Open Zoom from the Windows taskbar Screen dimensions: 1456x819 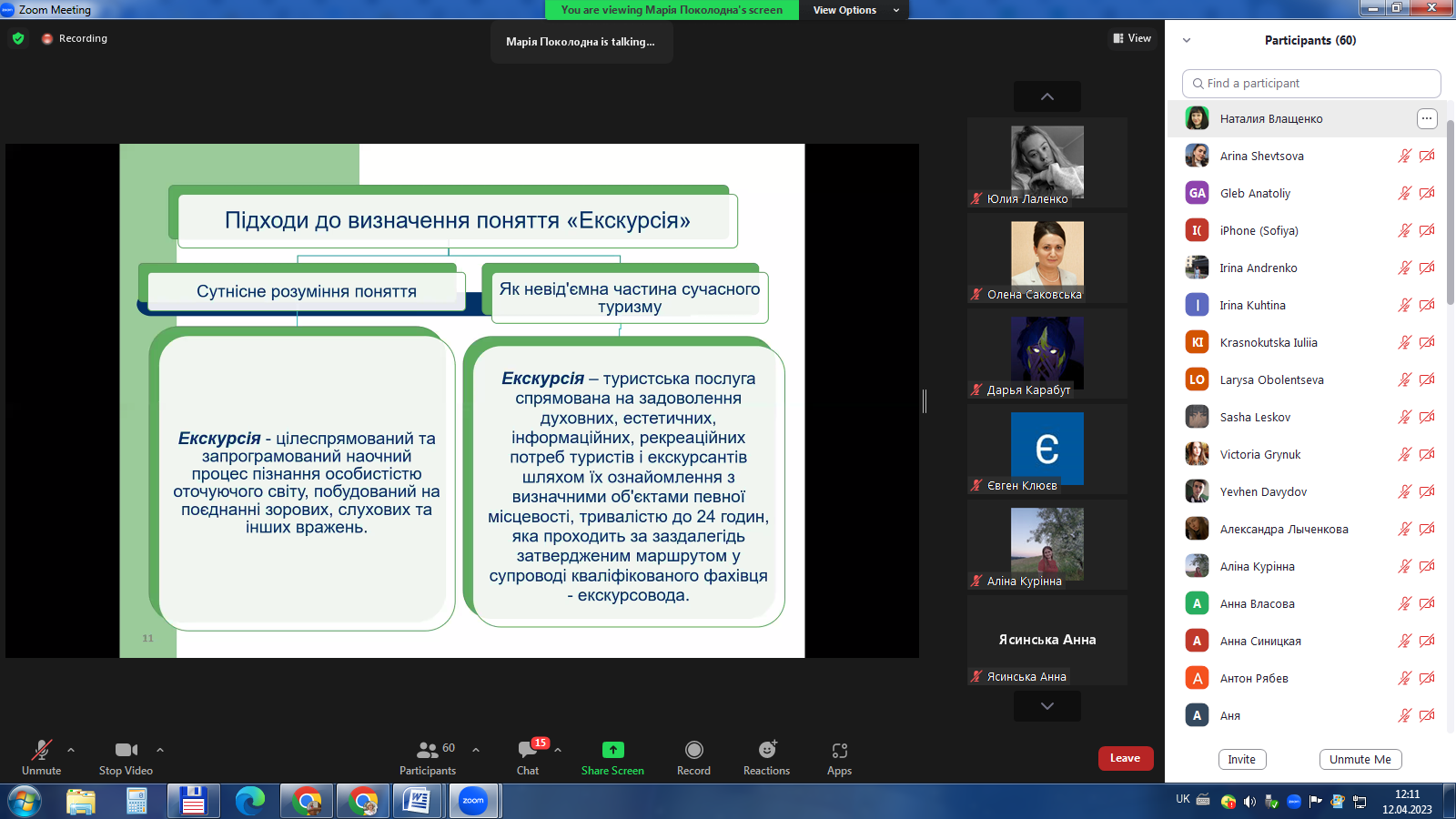click(x=473, y=801)
